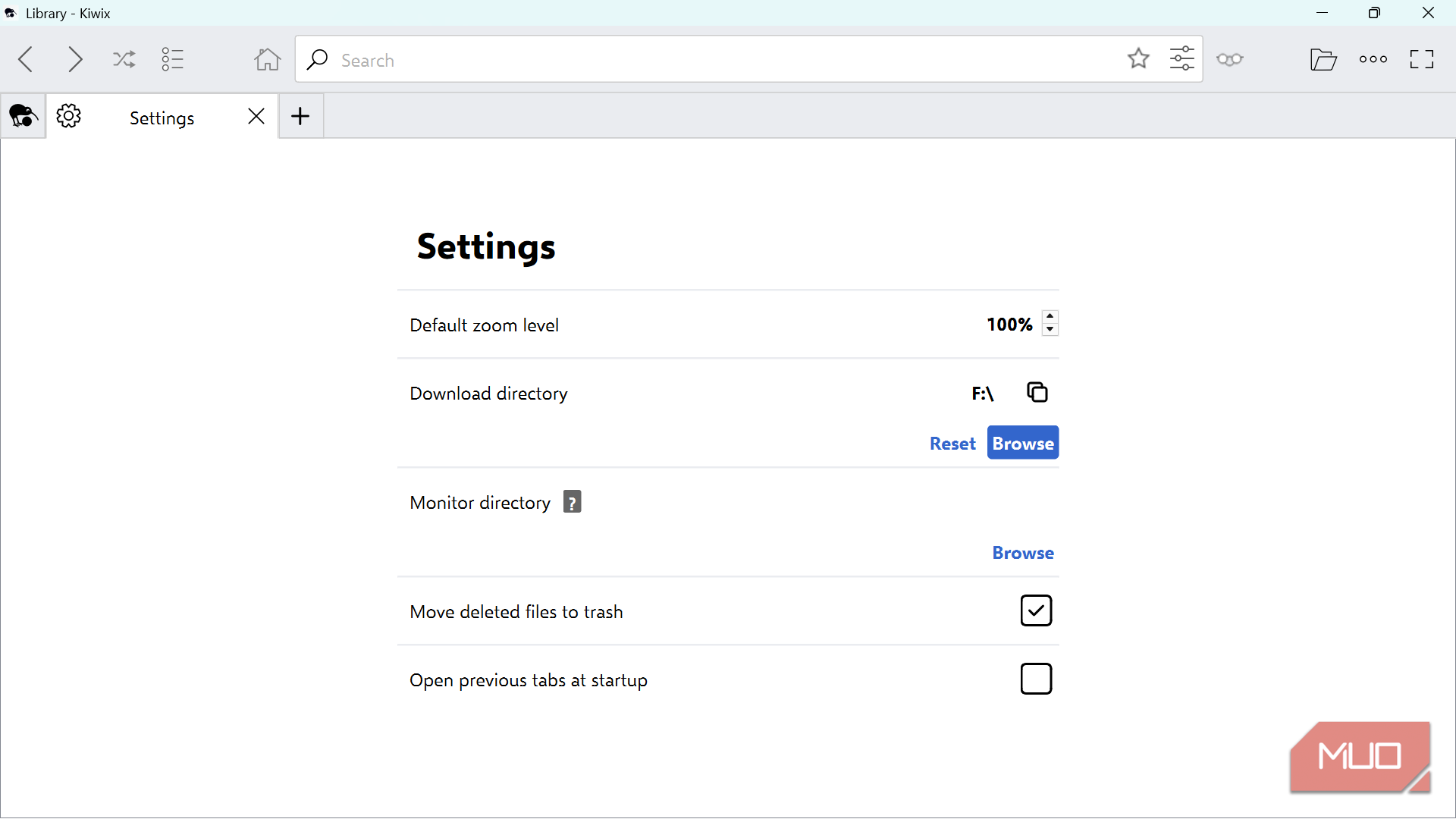Toggle reading list glasses icon
Viewport: 1456px width, 819px height.
pos(1230,59)
